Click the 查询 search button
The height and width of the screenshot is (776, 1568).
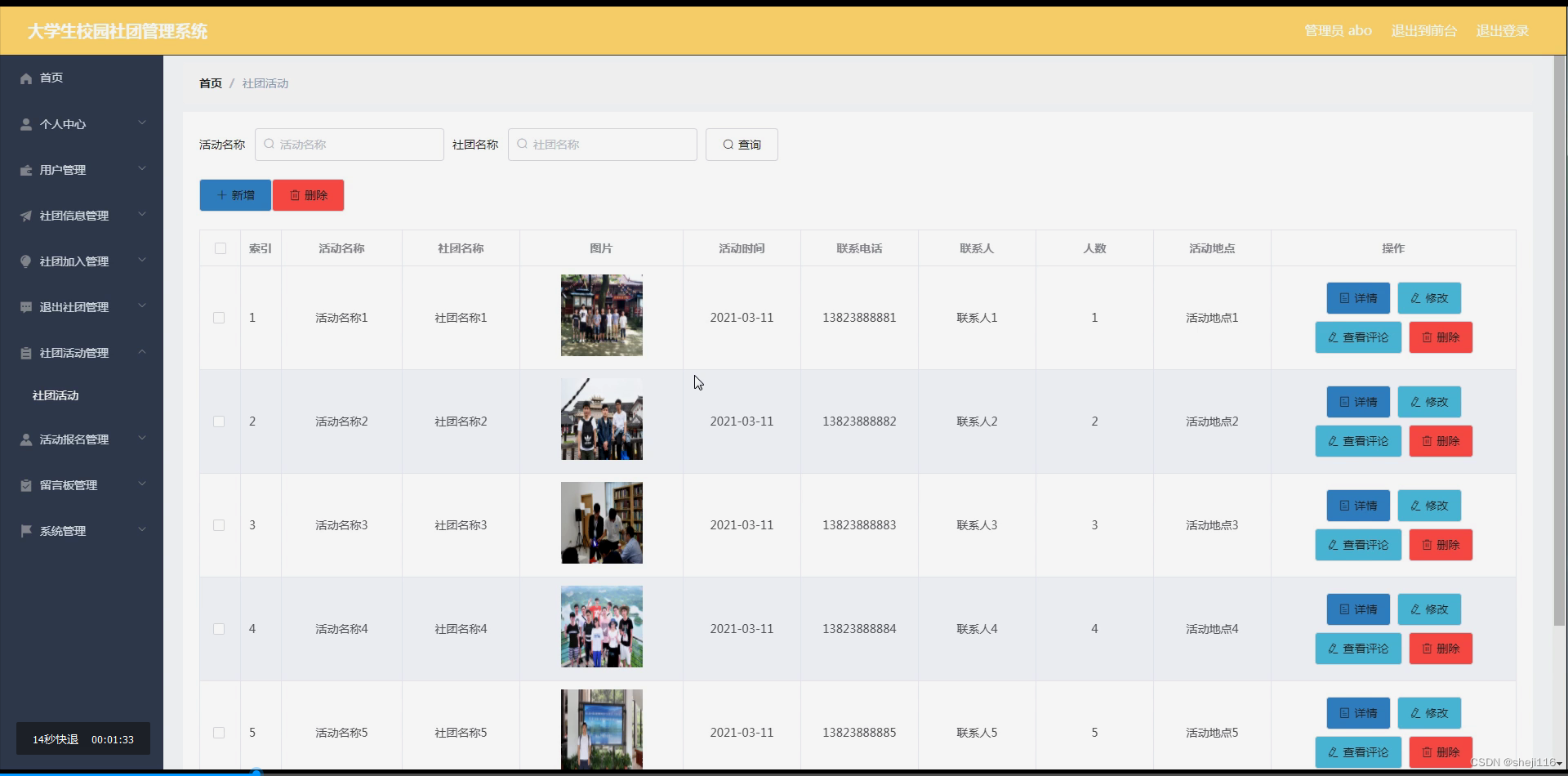coord(740,144)
